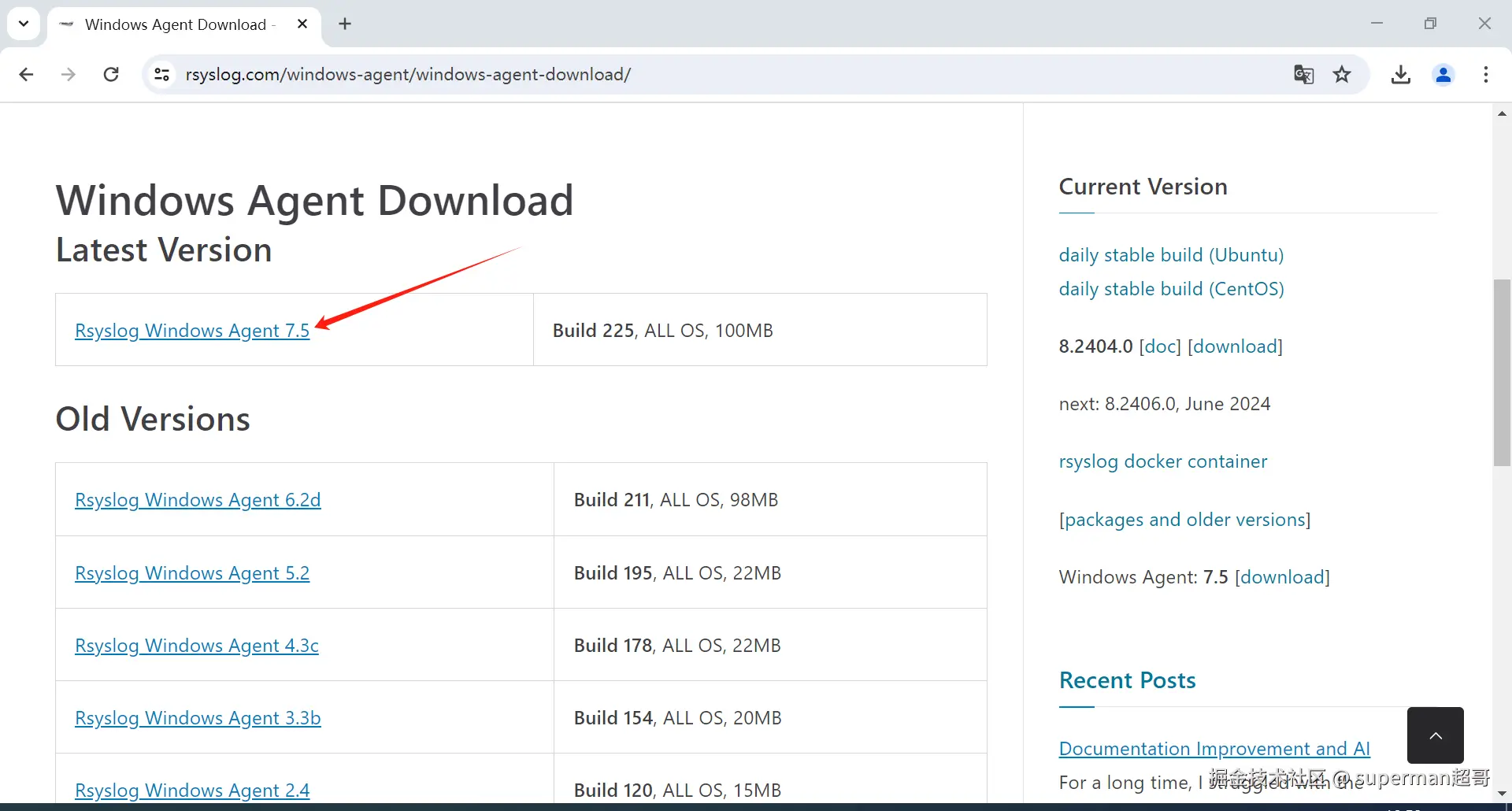Viewport: 1512px width, 811px height.
Task: Go forward to the next page
Action: click(69, 74)
